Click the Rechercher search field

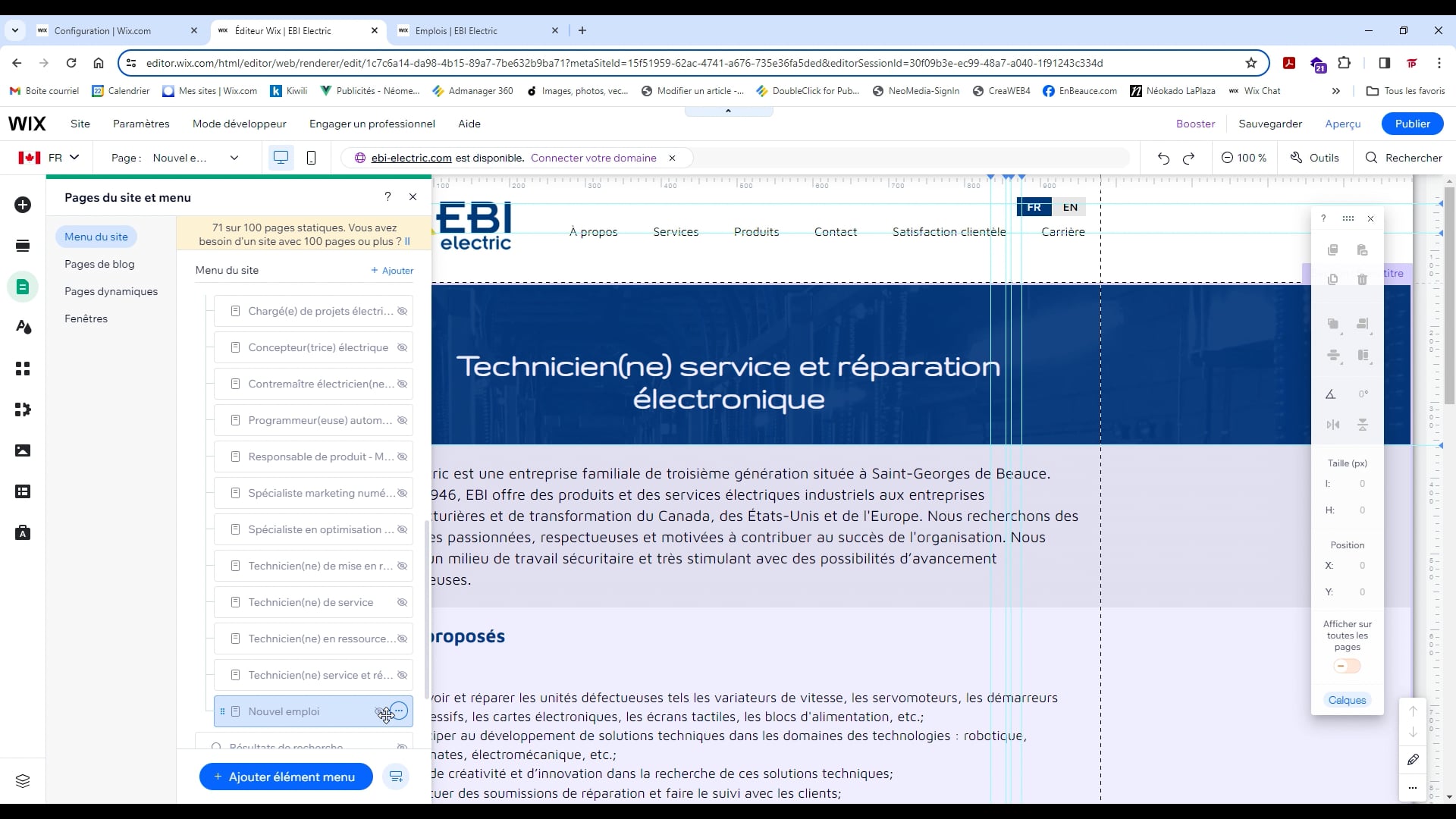coord(1404,158)
